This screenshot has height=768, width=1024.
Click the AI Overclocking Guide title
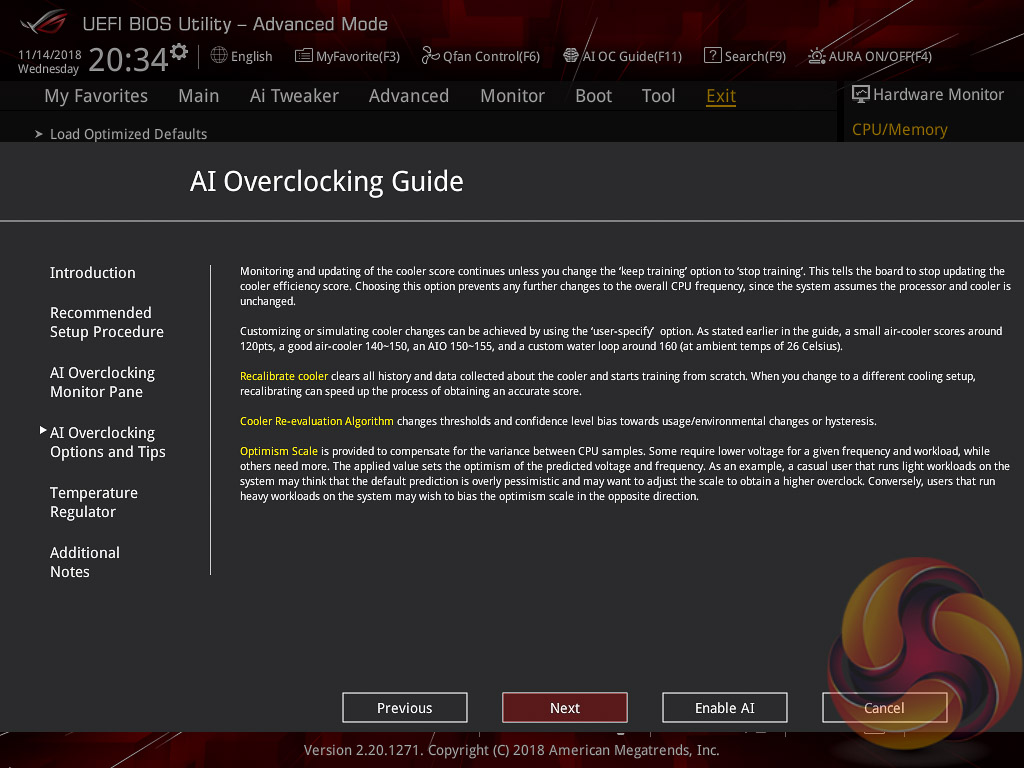click(327, 181)
